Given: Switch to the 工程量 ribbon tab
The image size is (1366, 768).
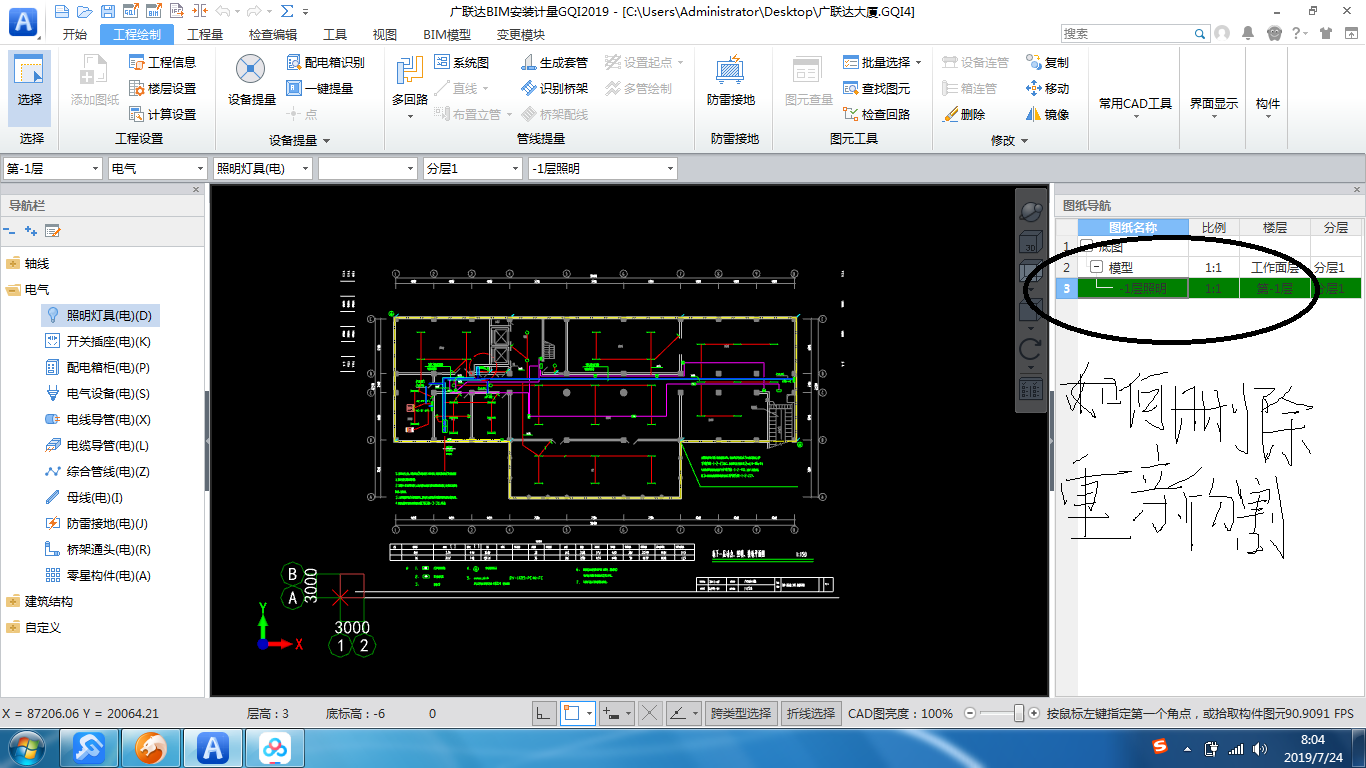Looking at the screenshot, I should [x=205, y=34].
